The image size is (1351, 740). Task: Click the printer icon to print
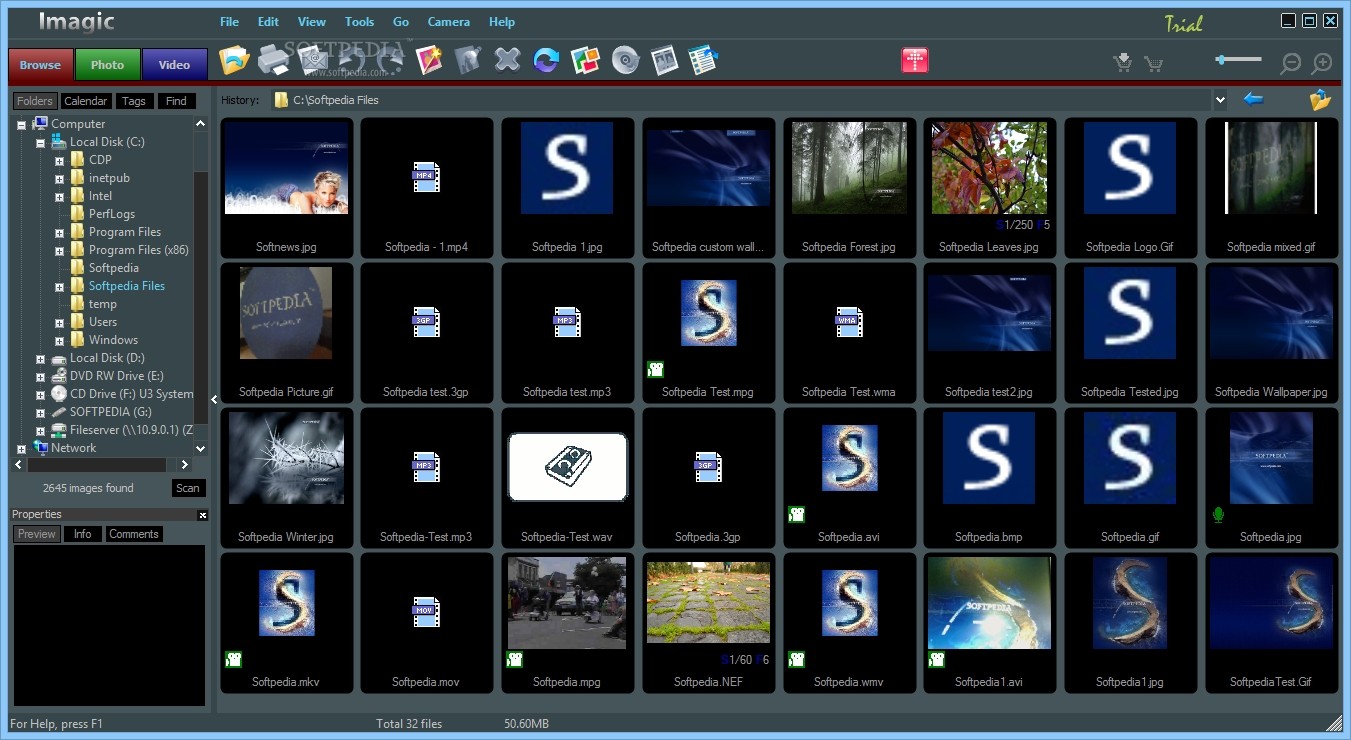point(273,60)
